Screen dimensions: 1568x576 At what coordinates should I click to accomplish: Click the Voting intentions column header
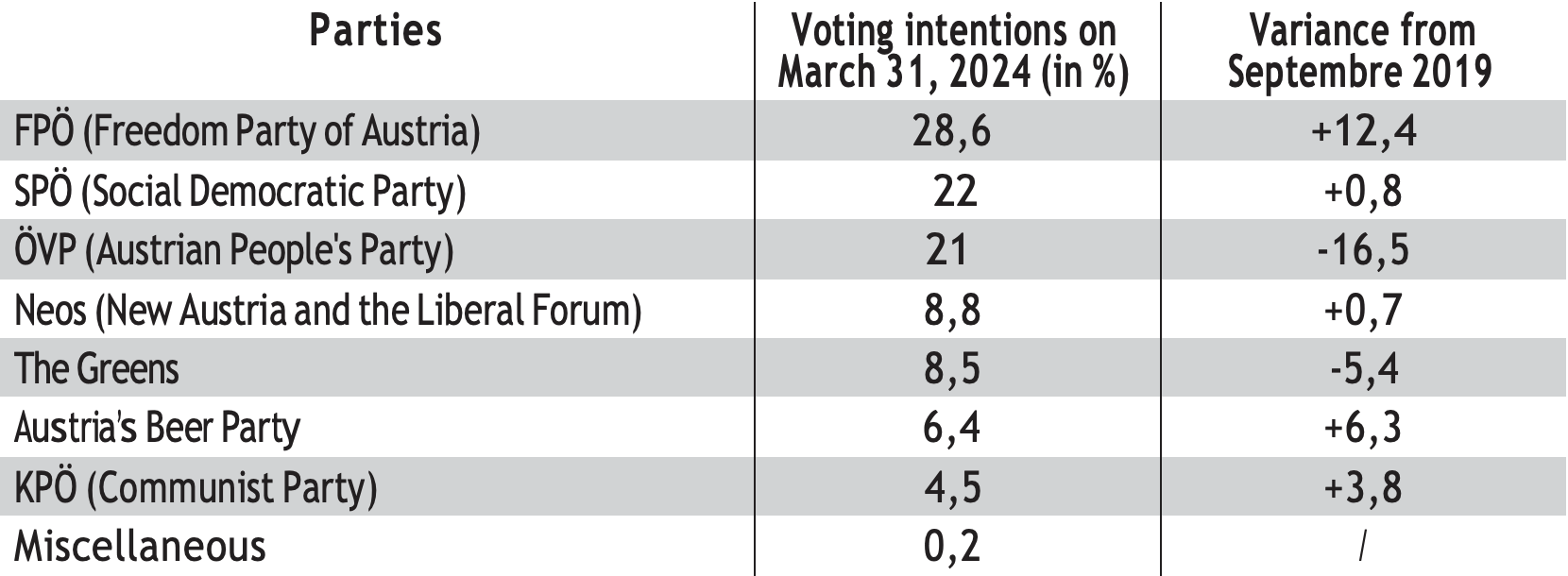(953, 51)
